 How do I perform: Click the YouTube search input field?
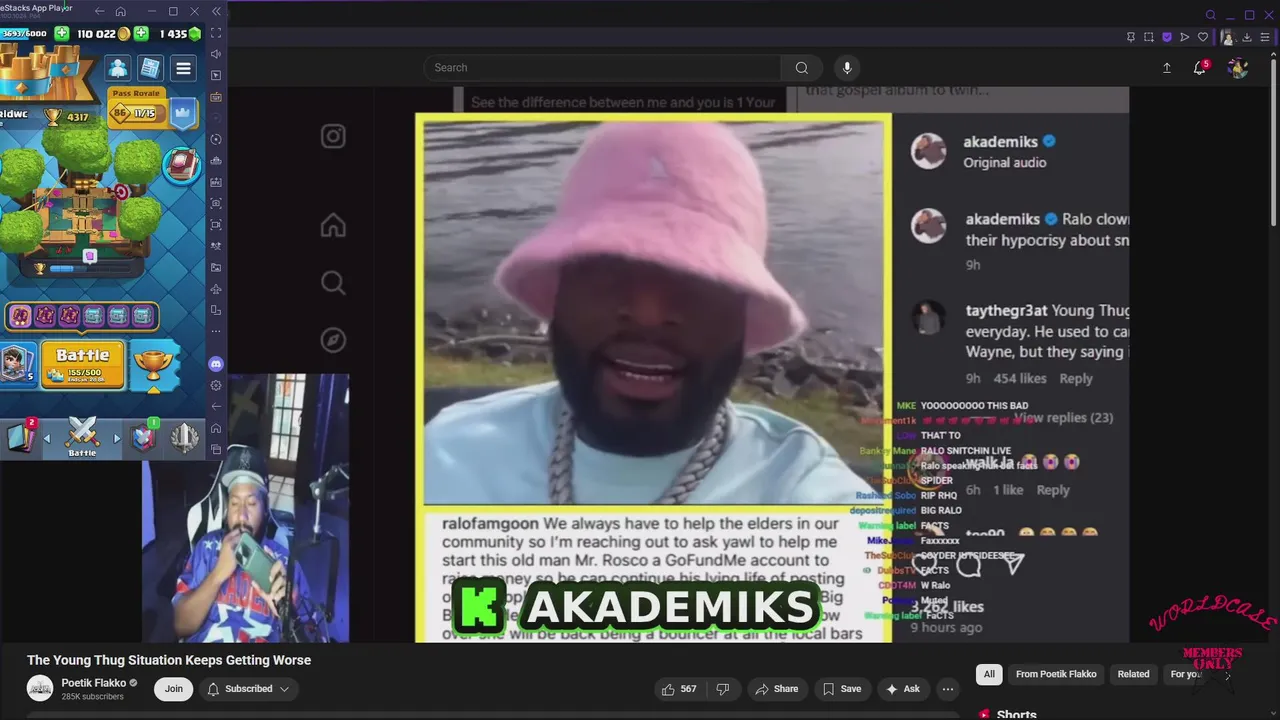click(603, 68)
